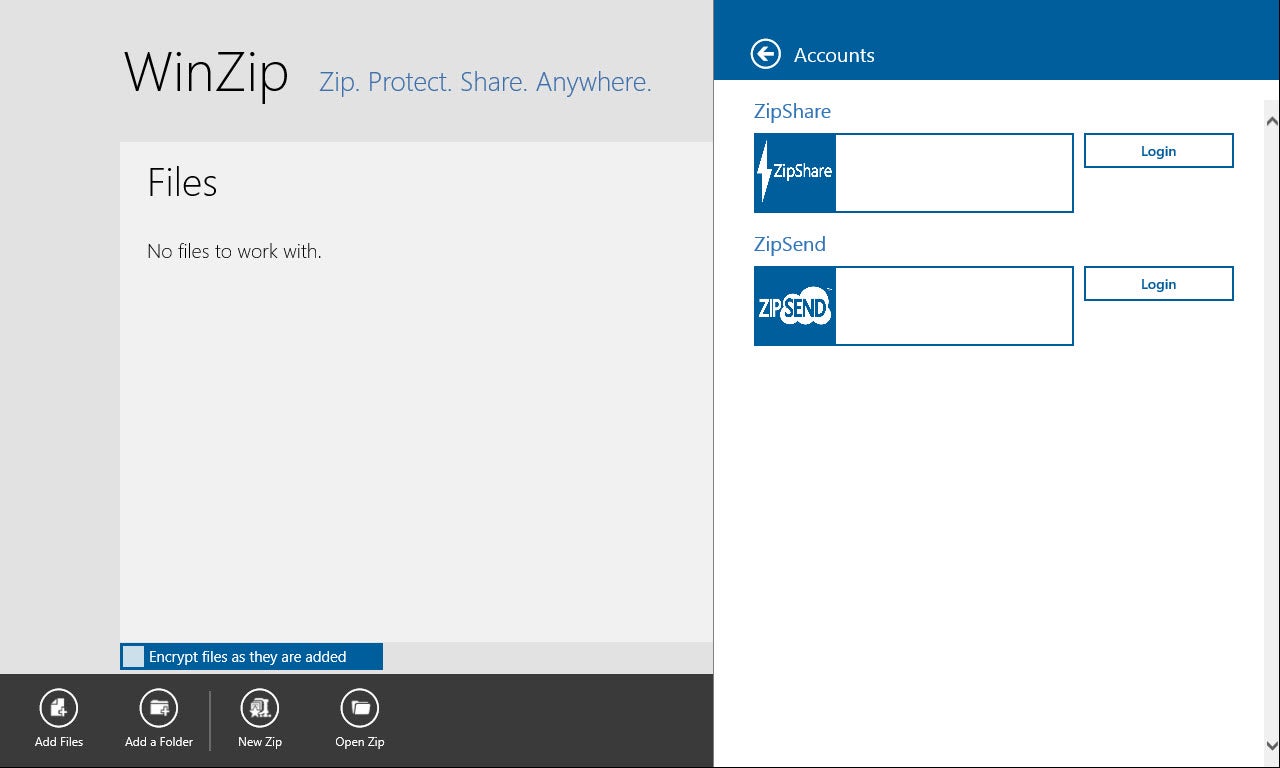Click the WinZip app title
1280x768 pixels.
206,73
